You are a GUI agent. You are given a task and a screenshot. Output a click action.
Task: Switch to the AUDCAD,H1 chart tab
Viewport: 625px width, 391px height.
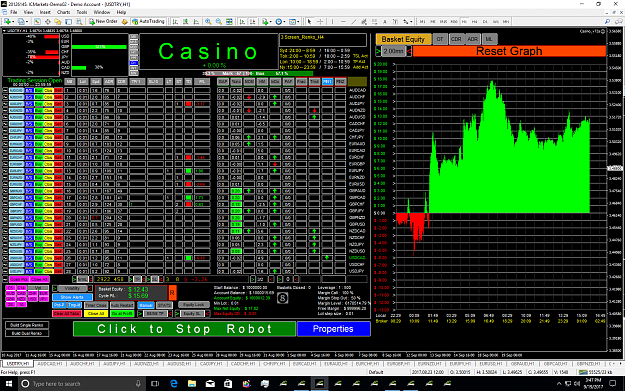click(50, 363)
